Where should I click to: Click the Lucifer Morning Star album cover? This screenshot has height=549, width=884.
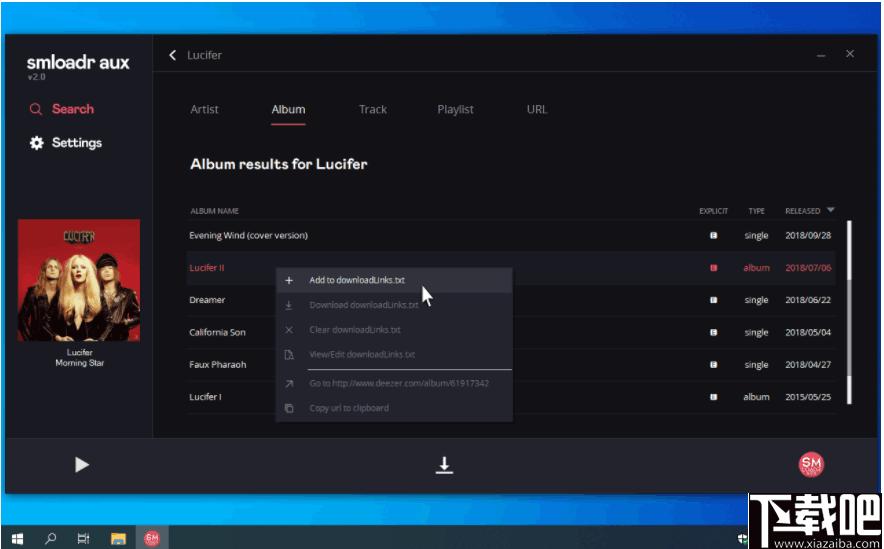79,280
